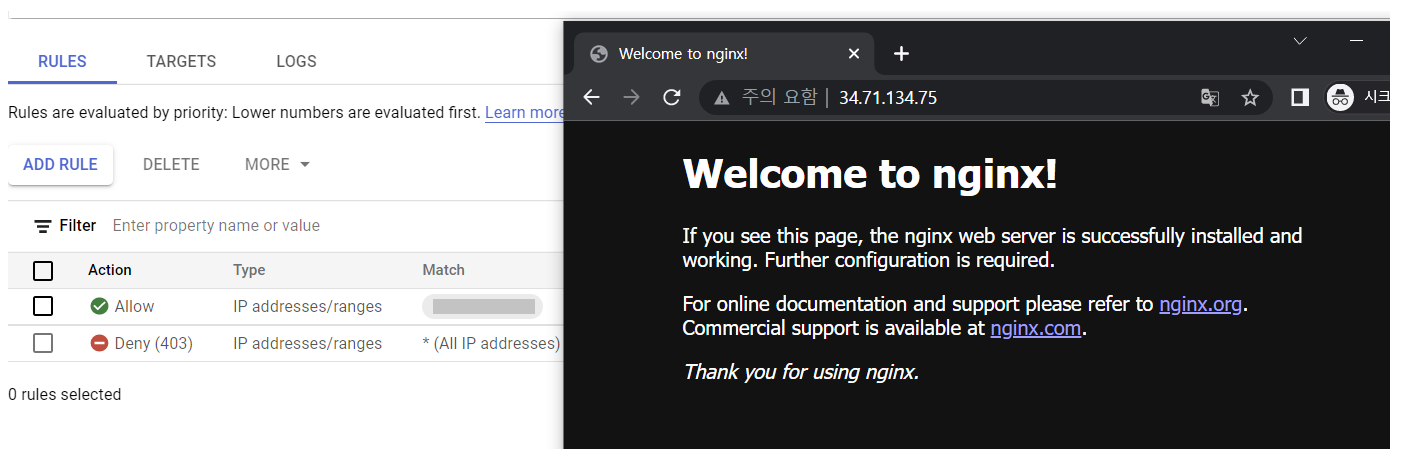Open the nginx.com link

coord(1036,328)
